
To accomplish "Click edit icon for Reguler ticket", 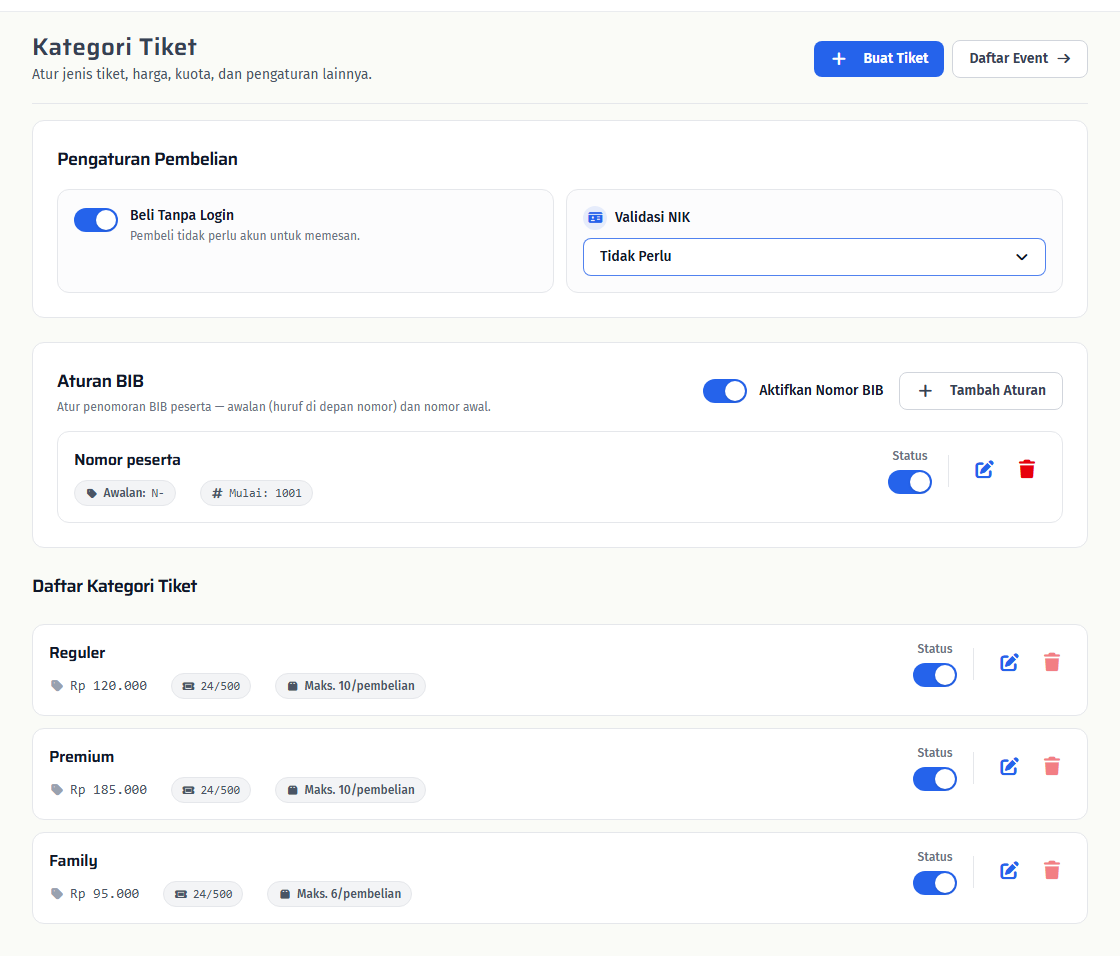I will (1009, 662).
